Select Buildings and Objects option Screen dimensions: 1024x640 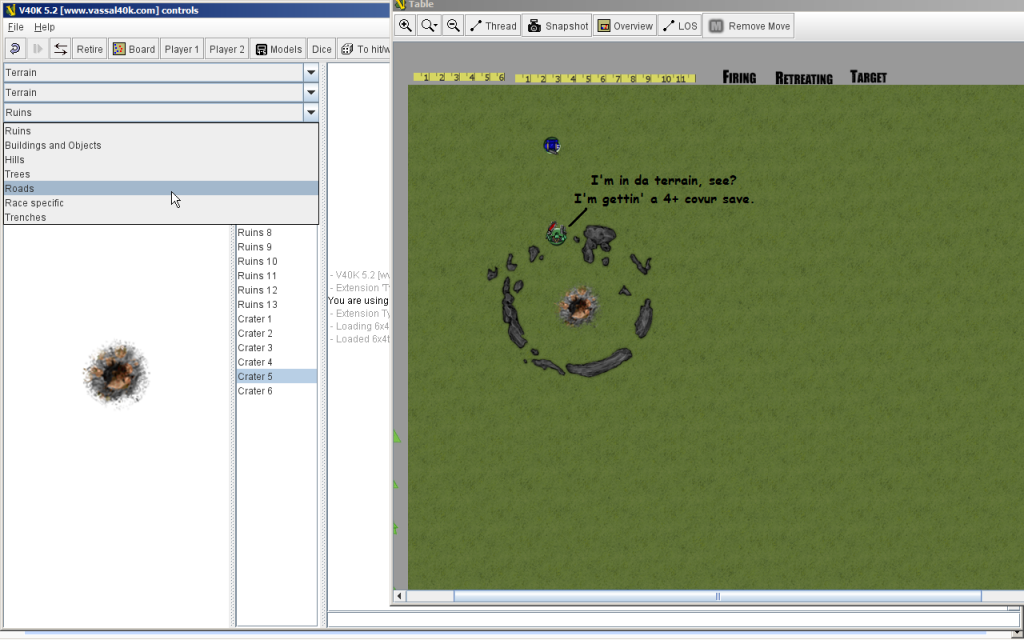[161, 145]
